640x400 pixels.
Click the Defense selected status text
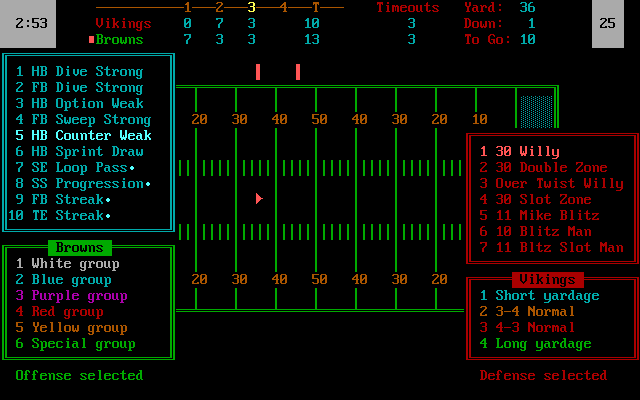(544, 376)
